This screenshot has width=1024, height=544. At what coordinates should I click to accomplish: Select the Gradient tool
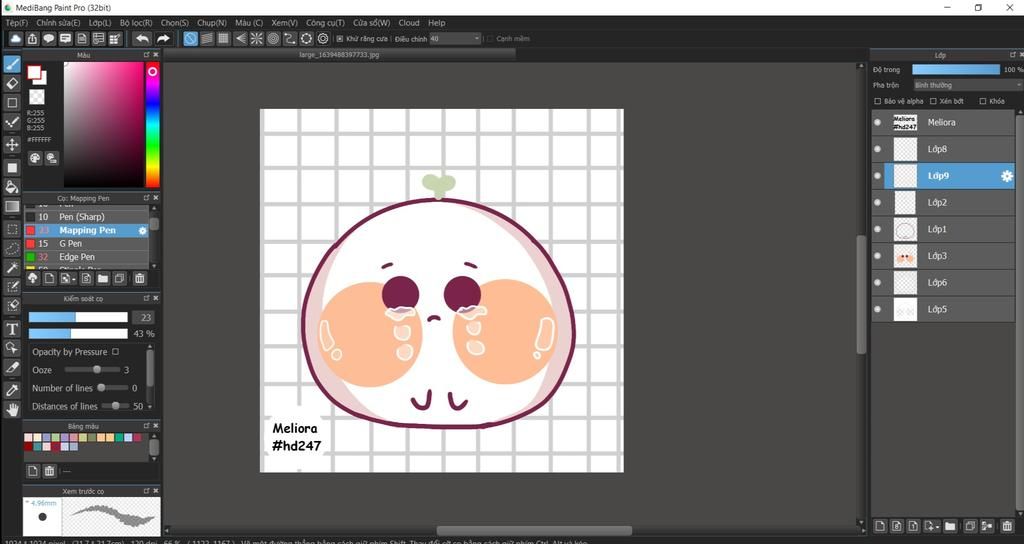pyautogui.click(x=12, y=206)
